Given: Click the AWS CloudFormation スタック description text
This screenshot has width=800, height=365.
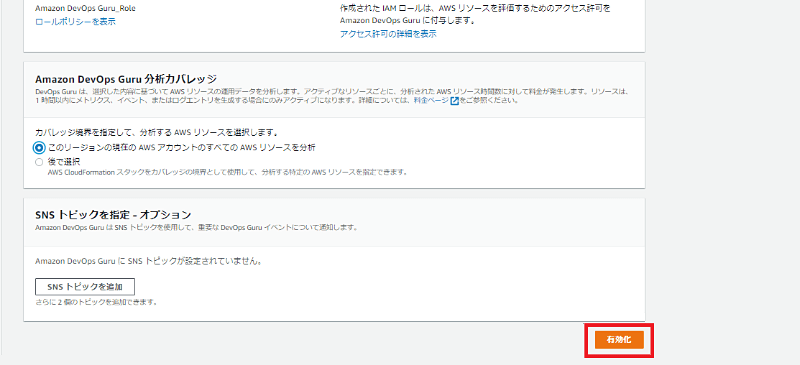Looking at the screenshot, I should pyautogui.click(x=228, y=172).
